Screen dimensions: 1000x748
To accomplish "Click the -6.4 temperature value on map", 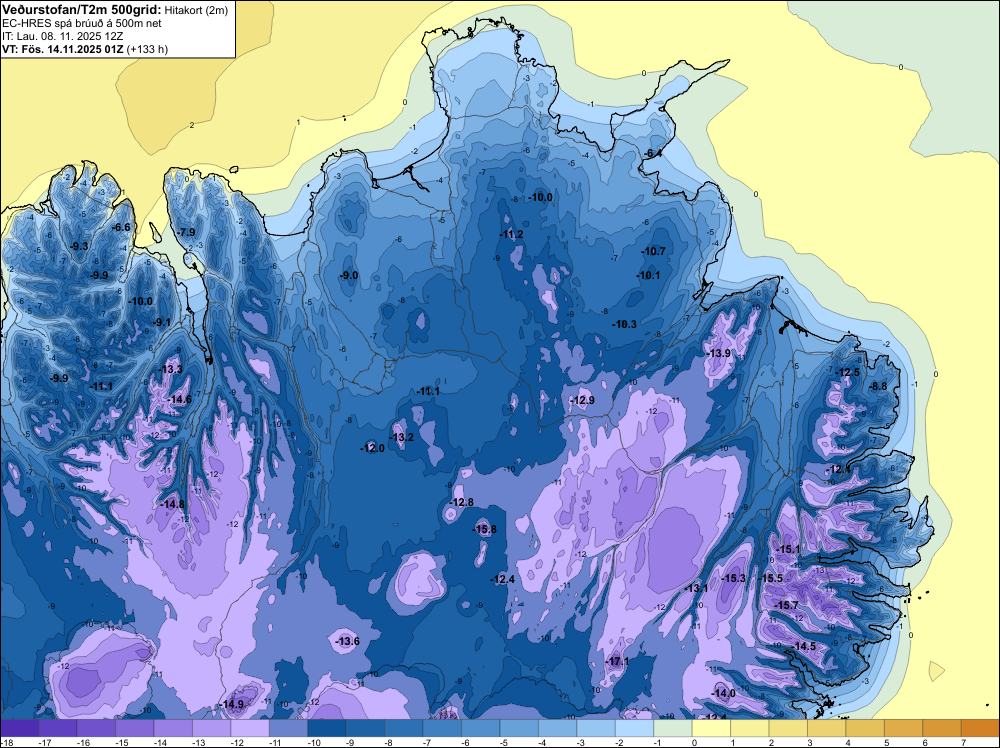I will click(652, 154).
